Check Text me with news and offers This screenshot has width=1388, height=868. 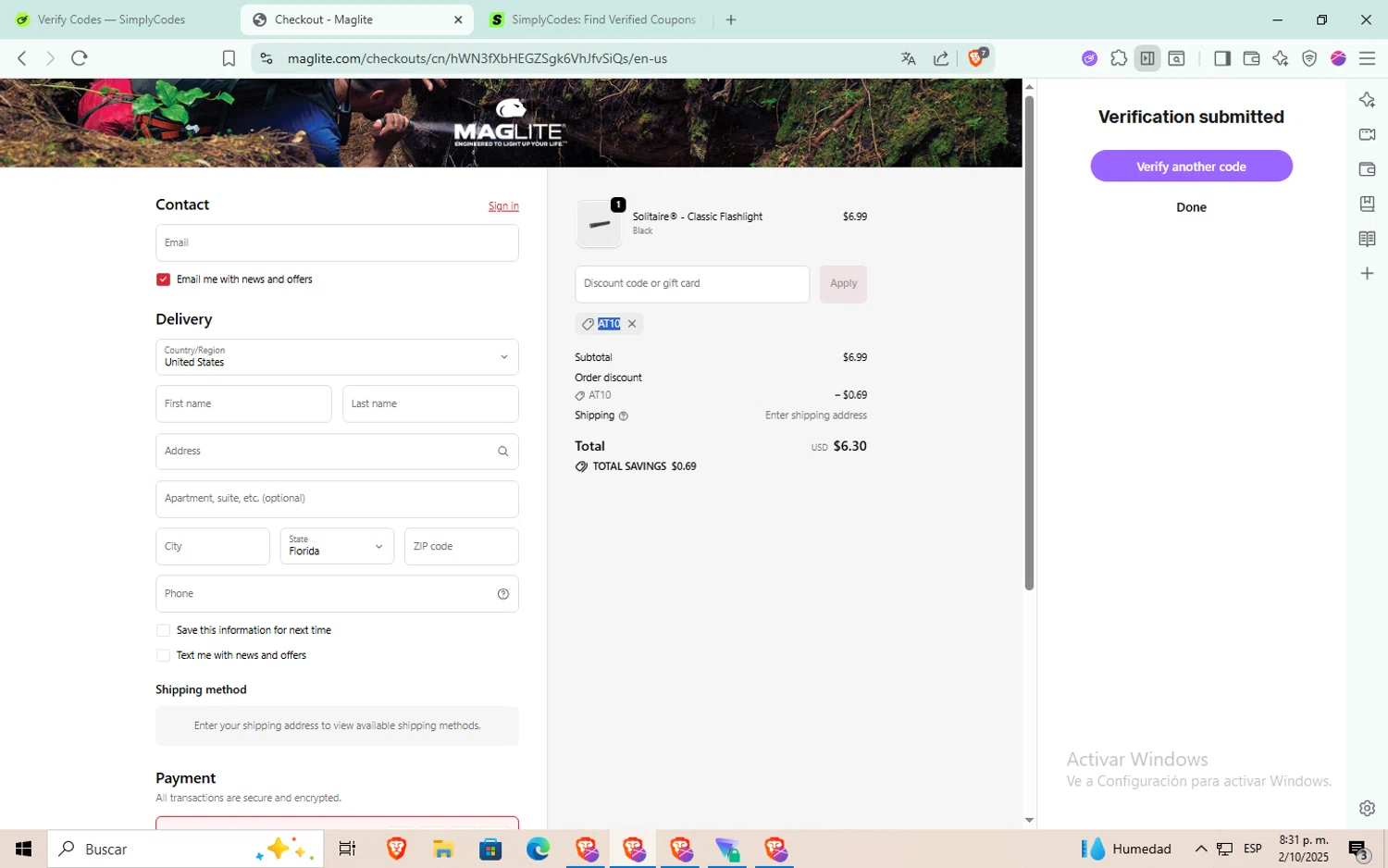[163, 655]
